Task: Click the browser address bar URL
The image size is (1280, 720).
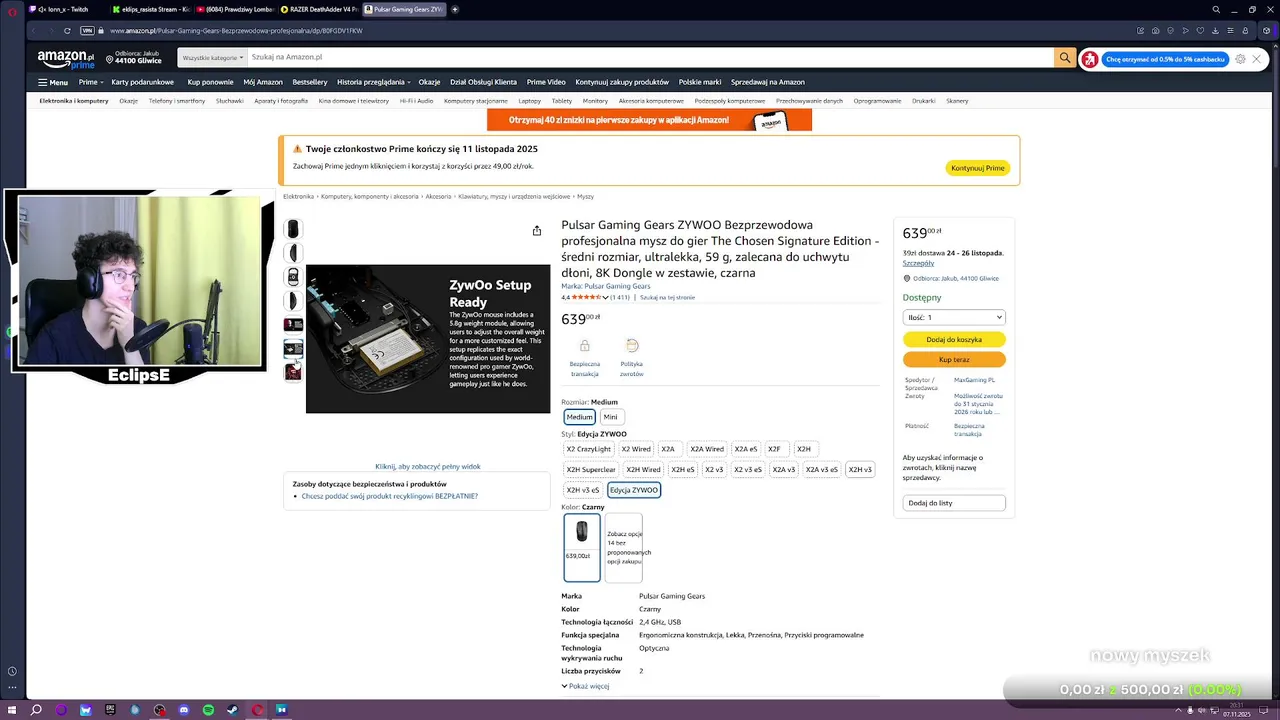Action: click(236, 31)
